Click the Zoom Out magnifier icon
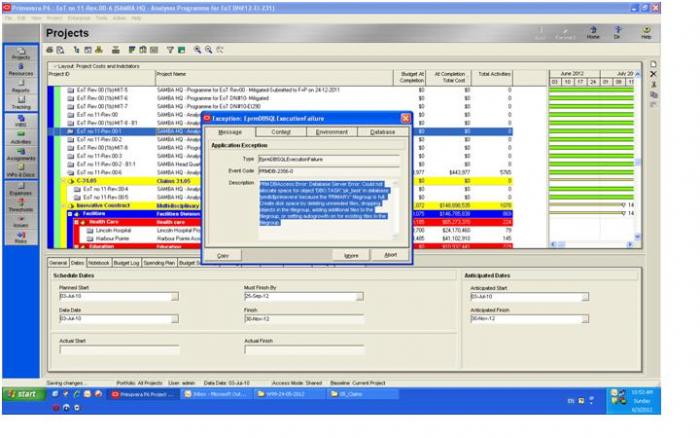Image resolution: width=700 pixels, height=438 pixels. pyautogui.click(x=208, y=50)
